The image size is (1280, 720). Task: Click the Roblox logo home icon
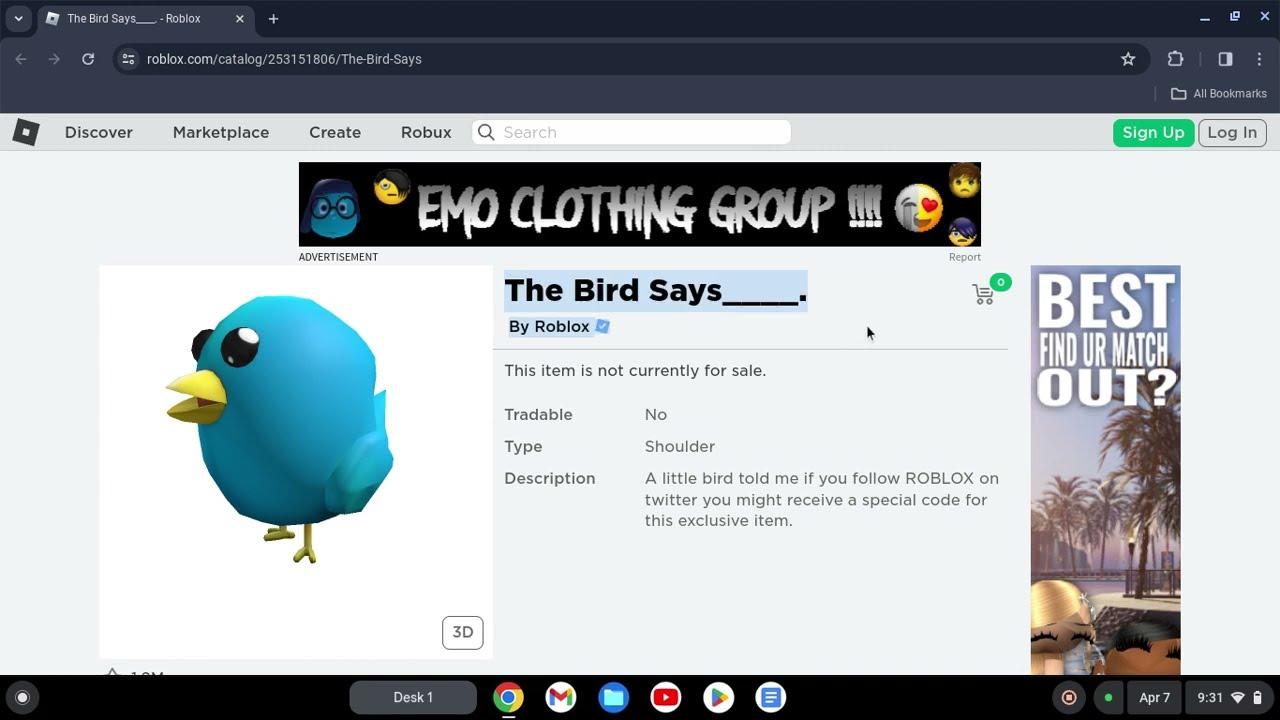point(26,132)
